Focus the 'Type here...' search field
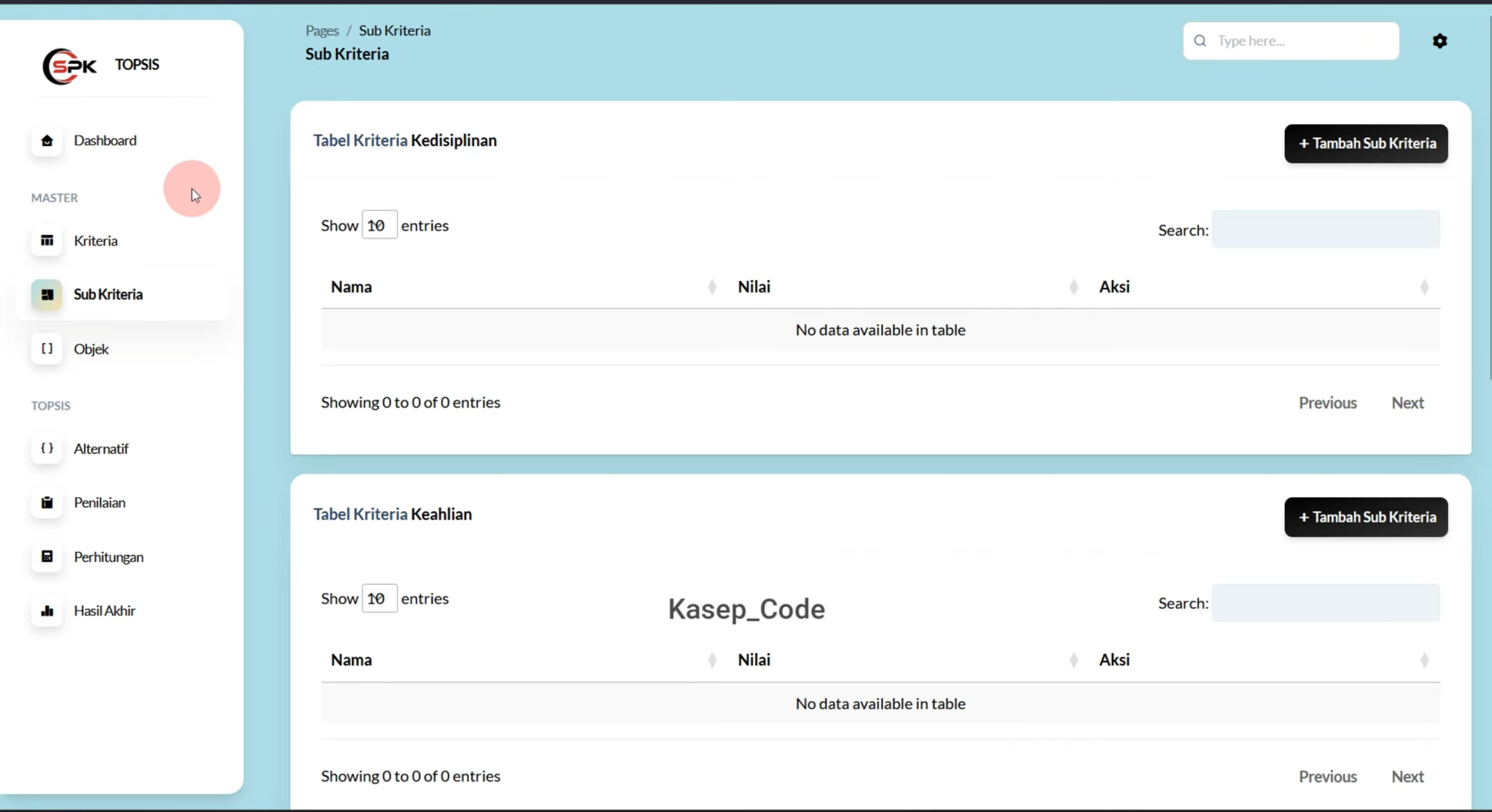The height and width of the screenshot is (812, 1492). click(1291, 41)
